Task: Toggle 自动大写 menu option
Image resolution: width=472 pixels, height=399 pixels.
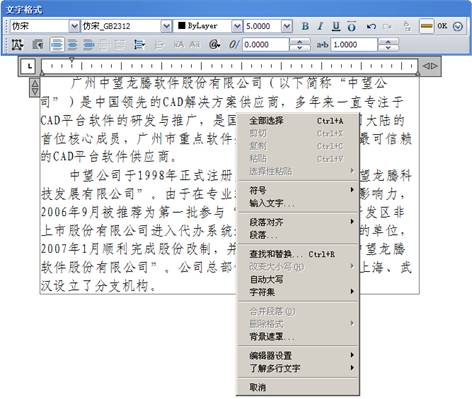Action: (298, 279)
